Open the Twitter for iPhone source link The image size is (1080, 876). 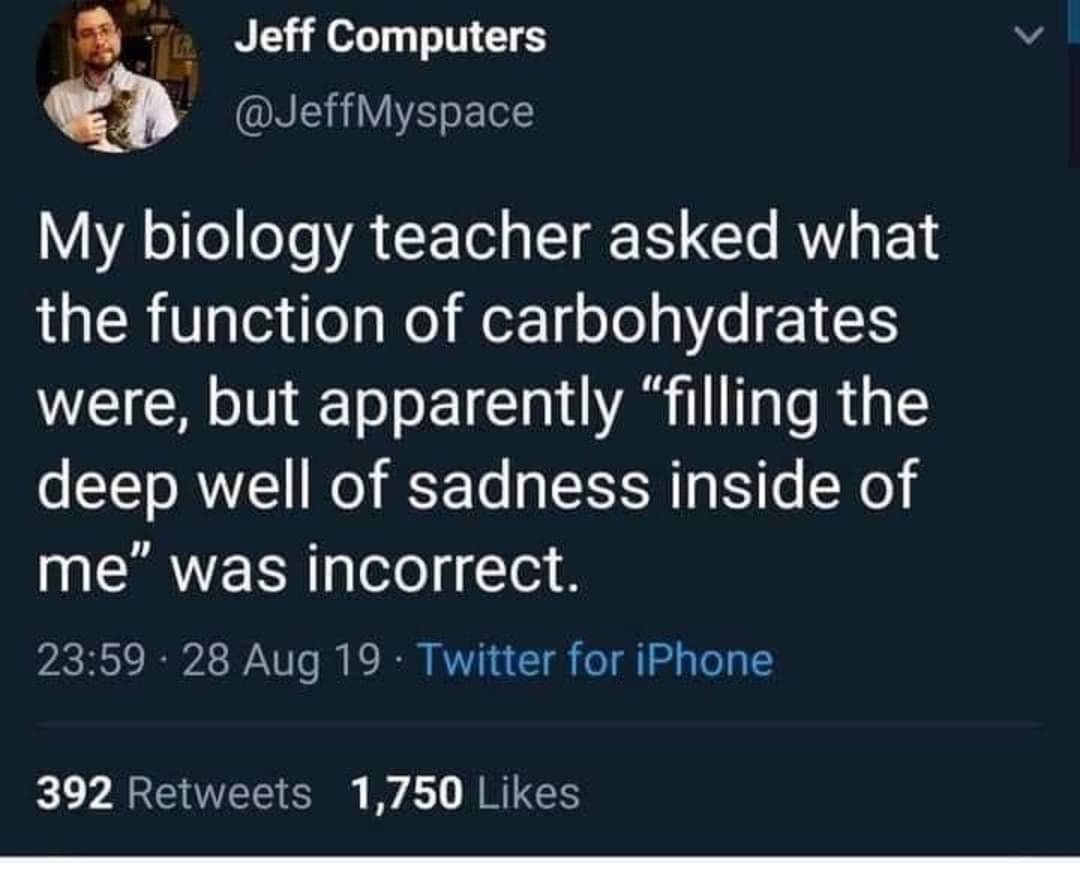[594, 660]
